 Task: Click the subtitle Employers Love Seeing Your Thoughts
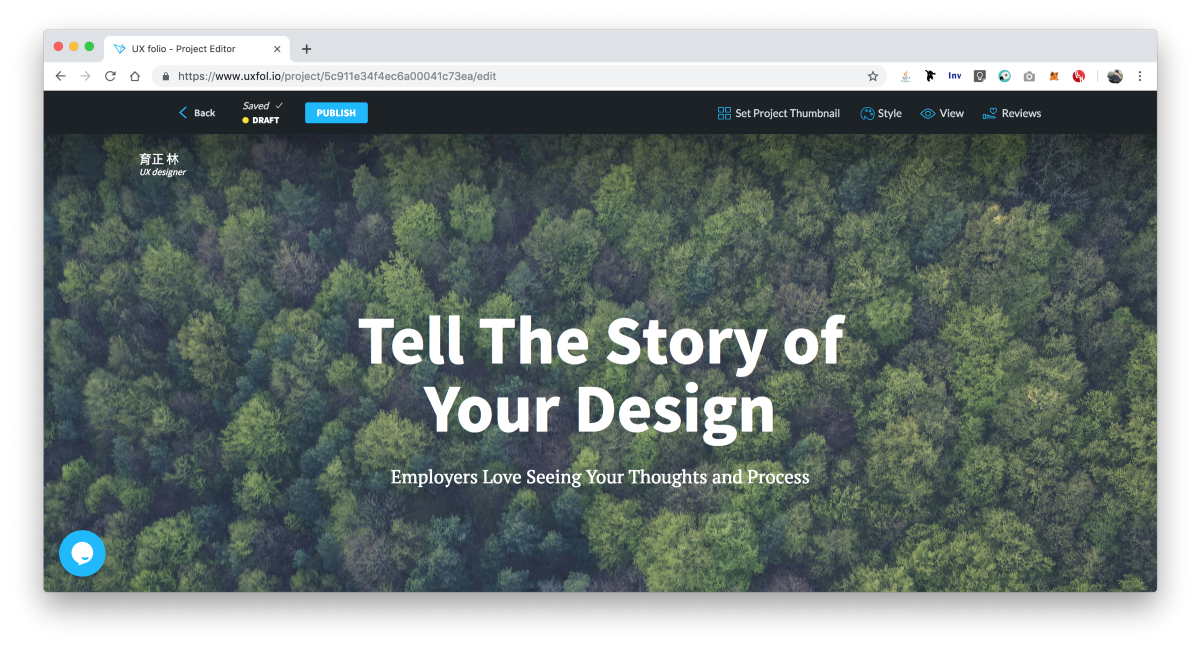pos(600,477)
